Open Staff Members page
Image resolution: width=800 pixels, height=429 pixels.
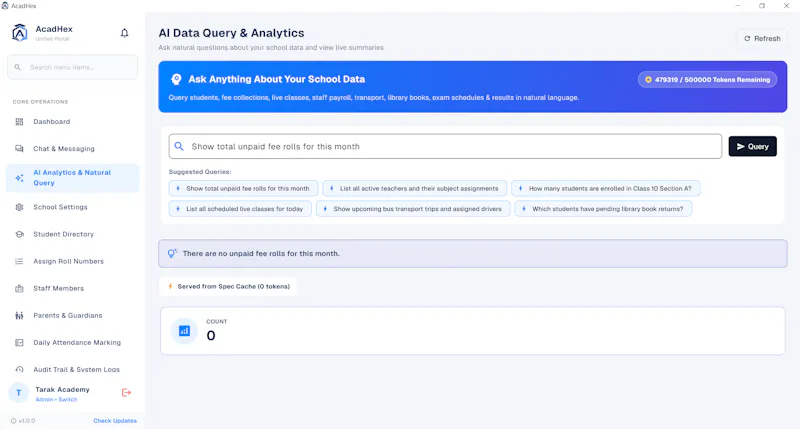coord(72,289)
